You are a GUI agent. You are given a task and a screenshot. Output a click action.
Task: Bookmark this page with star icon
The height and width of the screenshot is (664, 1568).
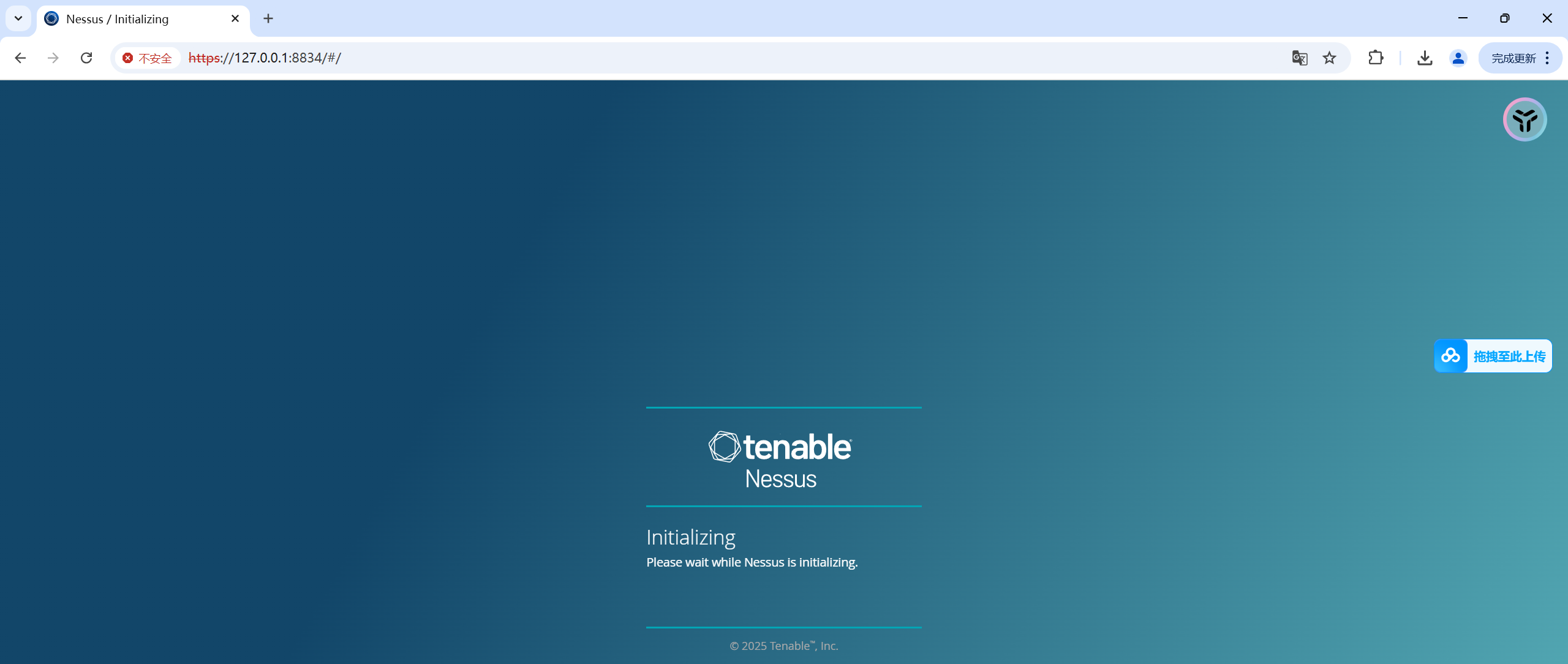point(1329,58)
